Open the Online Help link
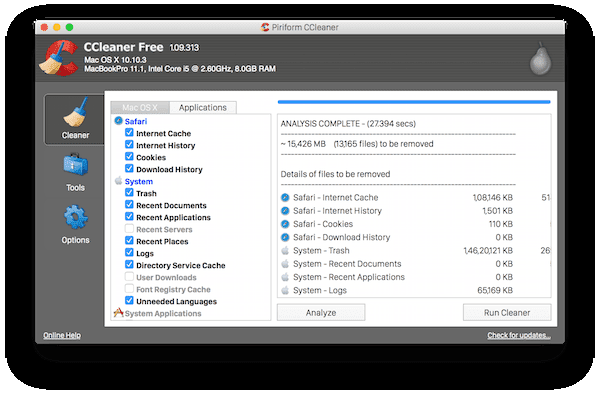 pyautogui.click(x=62, y=335)
